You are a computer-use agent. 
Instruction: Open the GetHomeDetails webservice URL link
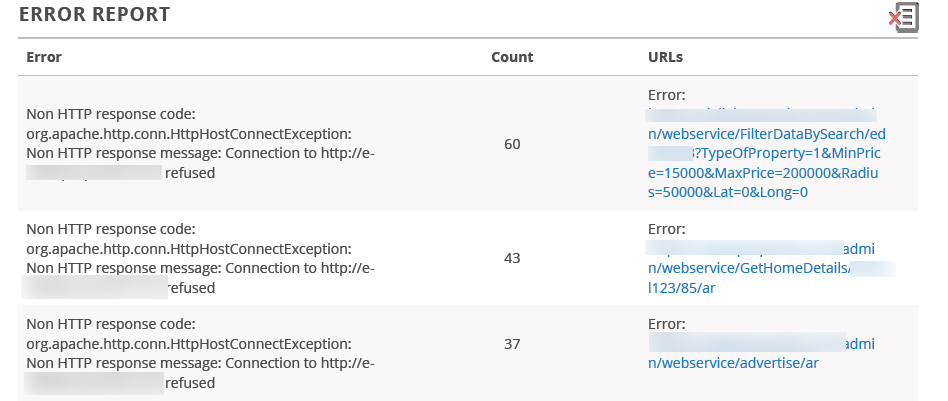[x=770, y=268]
